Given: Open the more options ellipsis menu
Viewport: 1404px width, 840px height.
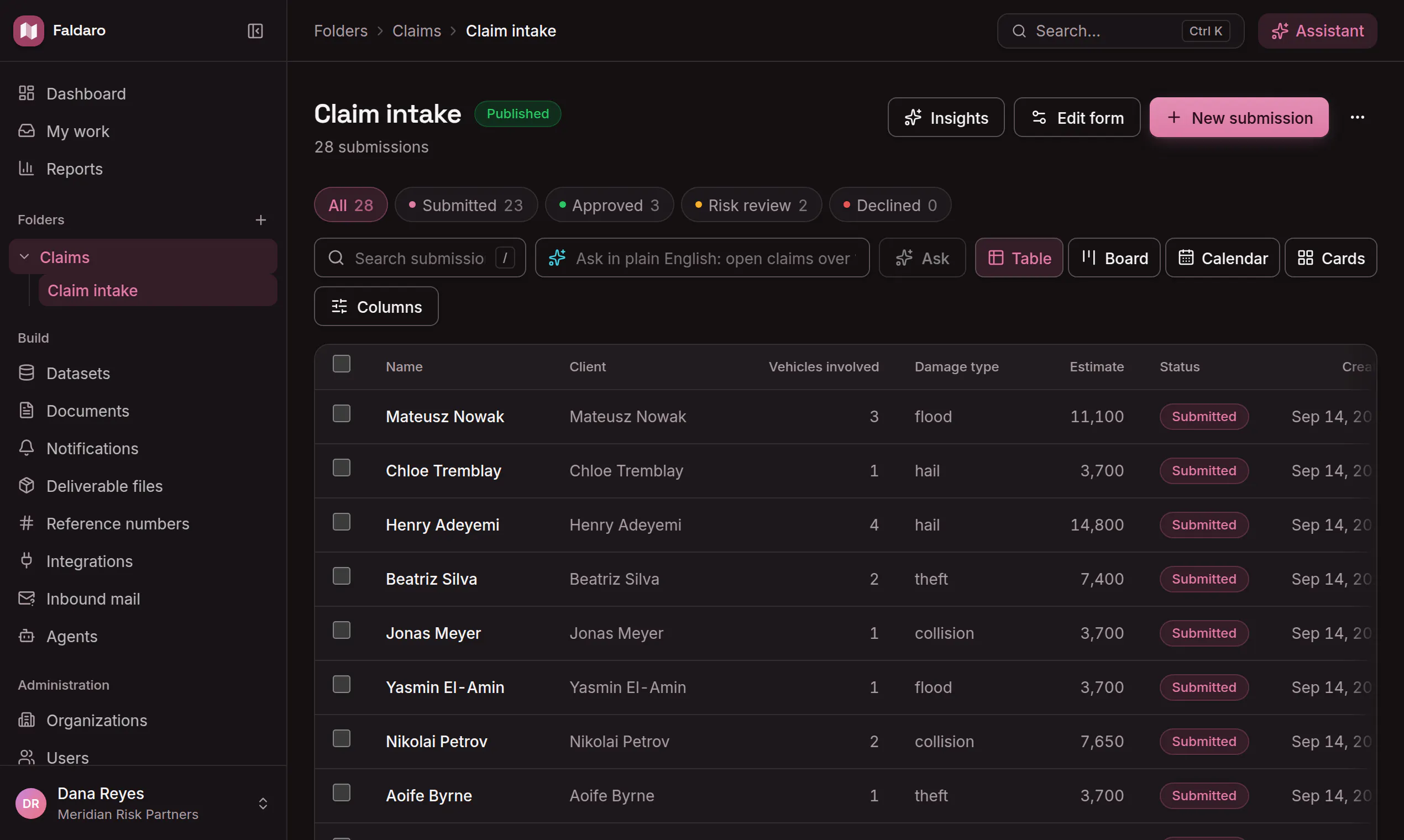Looking at the screenshot, I should point(1357,117).
